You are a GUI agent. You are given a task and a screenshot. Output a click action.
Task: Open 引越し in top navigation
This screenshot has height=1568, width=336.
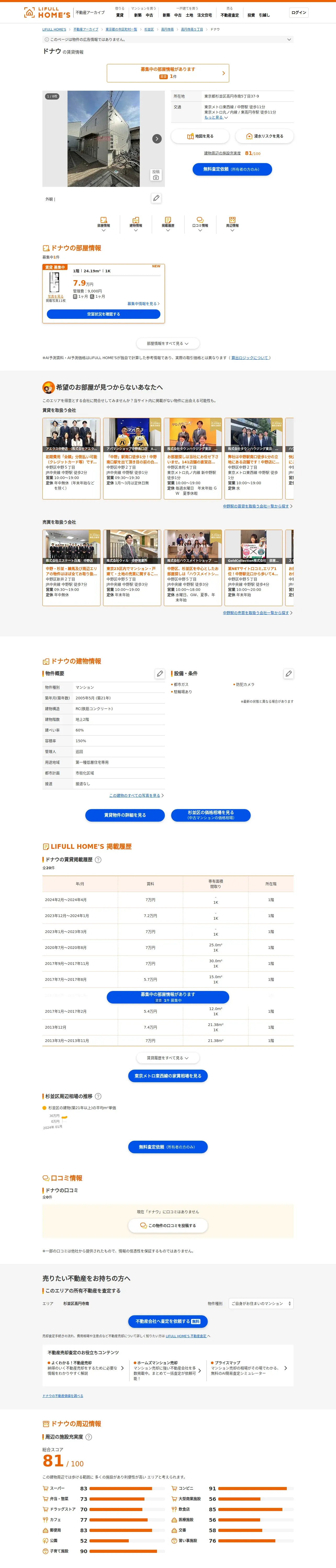[x=264, y=15]
